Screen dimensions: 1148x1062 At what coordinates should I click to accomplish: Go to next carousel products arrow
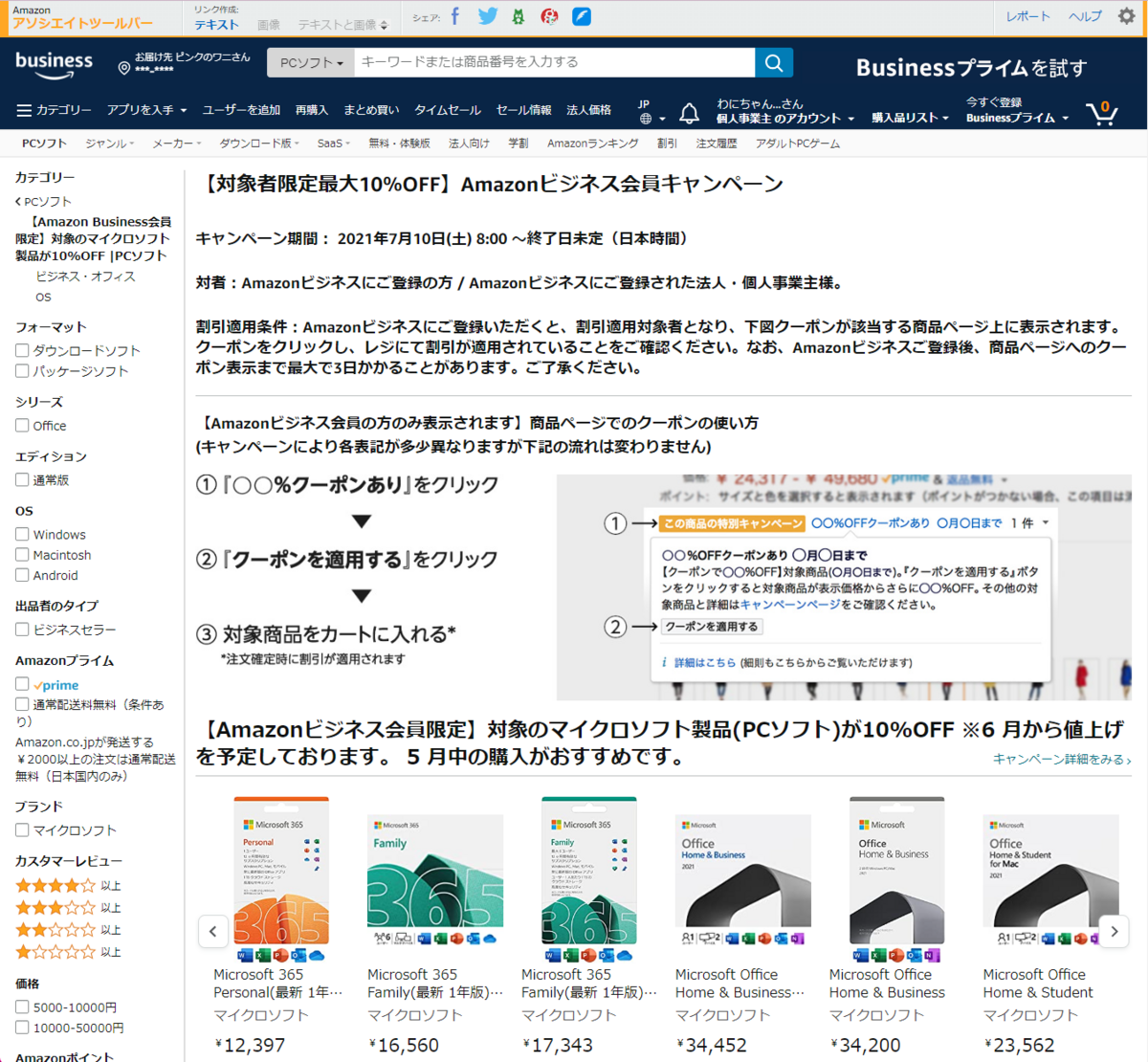click(x=1115, y=931)
